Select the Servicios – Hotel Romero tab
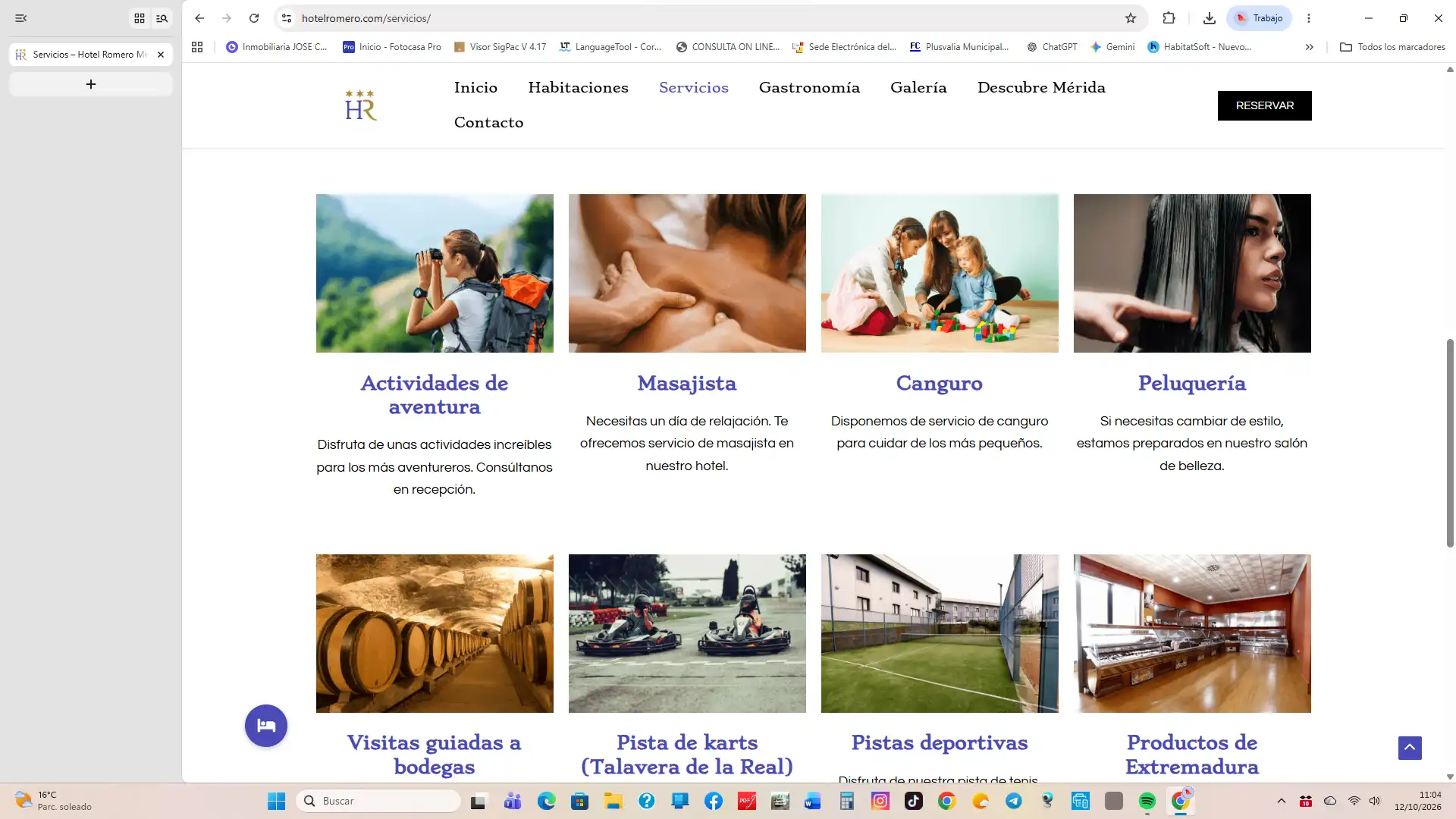 [90, 55]
